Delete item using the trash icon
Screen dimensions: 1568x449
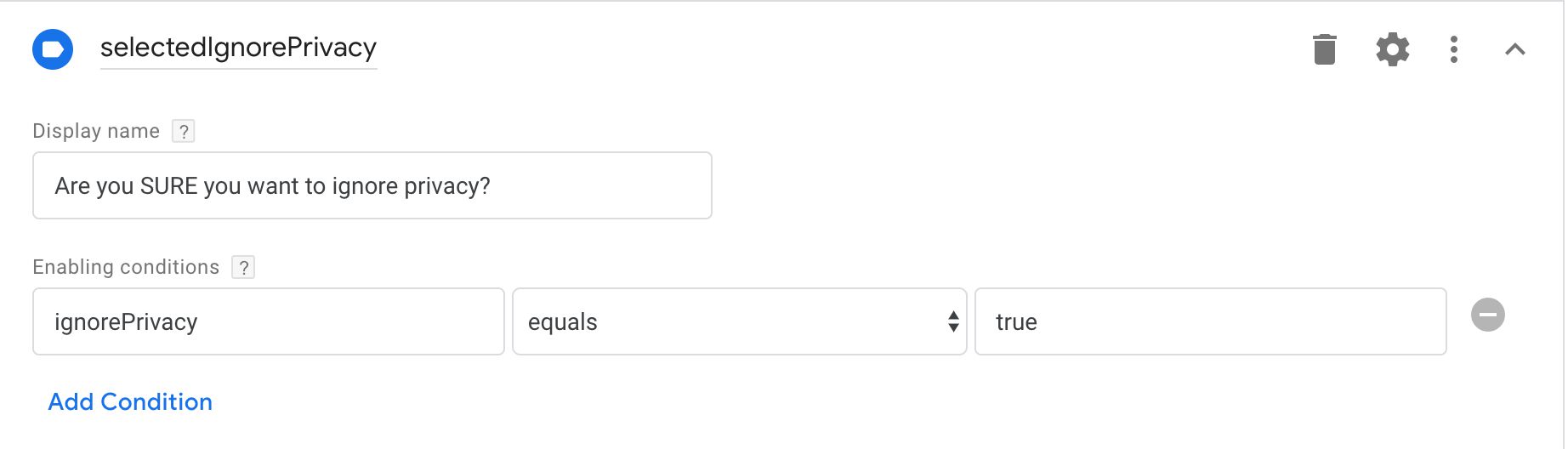click(x=1325, y=49)
